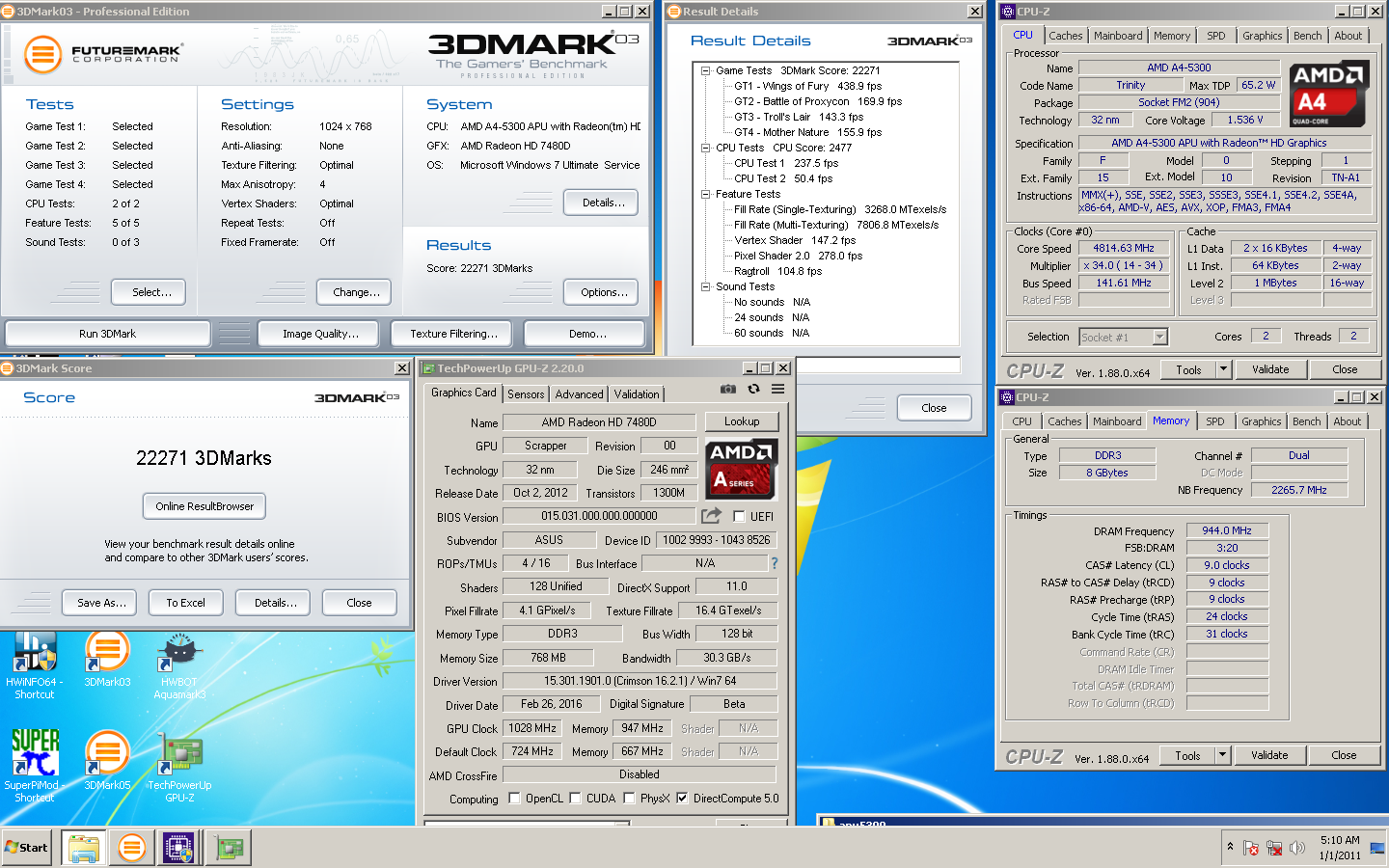Image resolution: width=1389 pixels, height=868 pixels.
Task: Collapse the CPU Tests tree node
Action: (x=705, y=148)
